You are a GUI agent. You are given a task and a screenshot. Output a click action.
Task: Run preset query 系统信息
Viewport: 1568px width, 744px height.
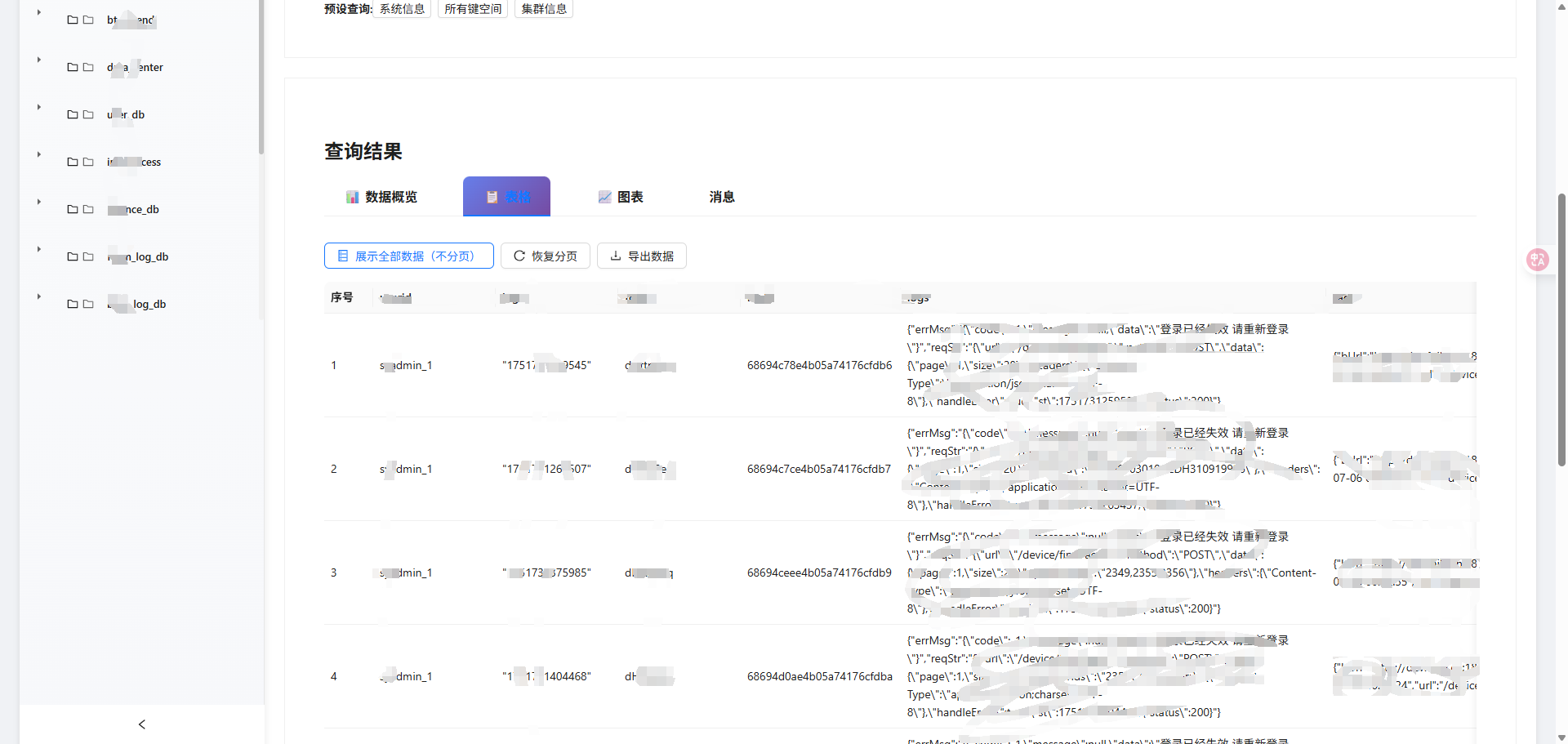[x=402, y=9]
